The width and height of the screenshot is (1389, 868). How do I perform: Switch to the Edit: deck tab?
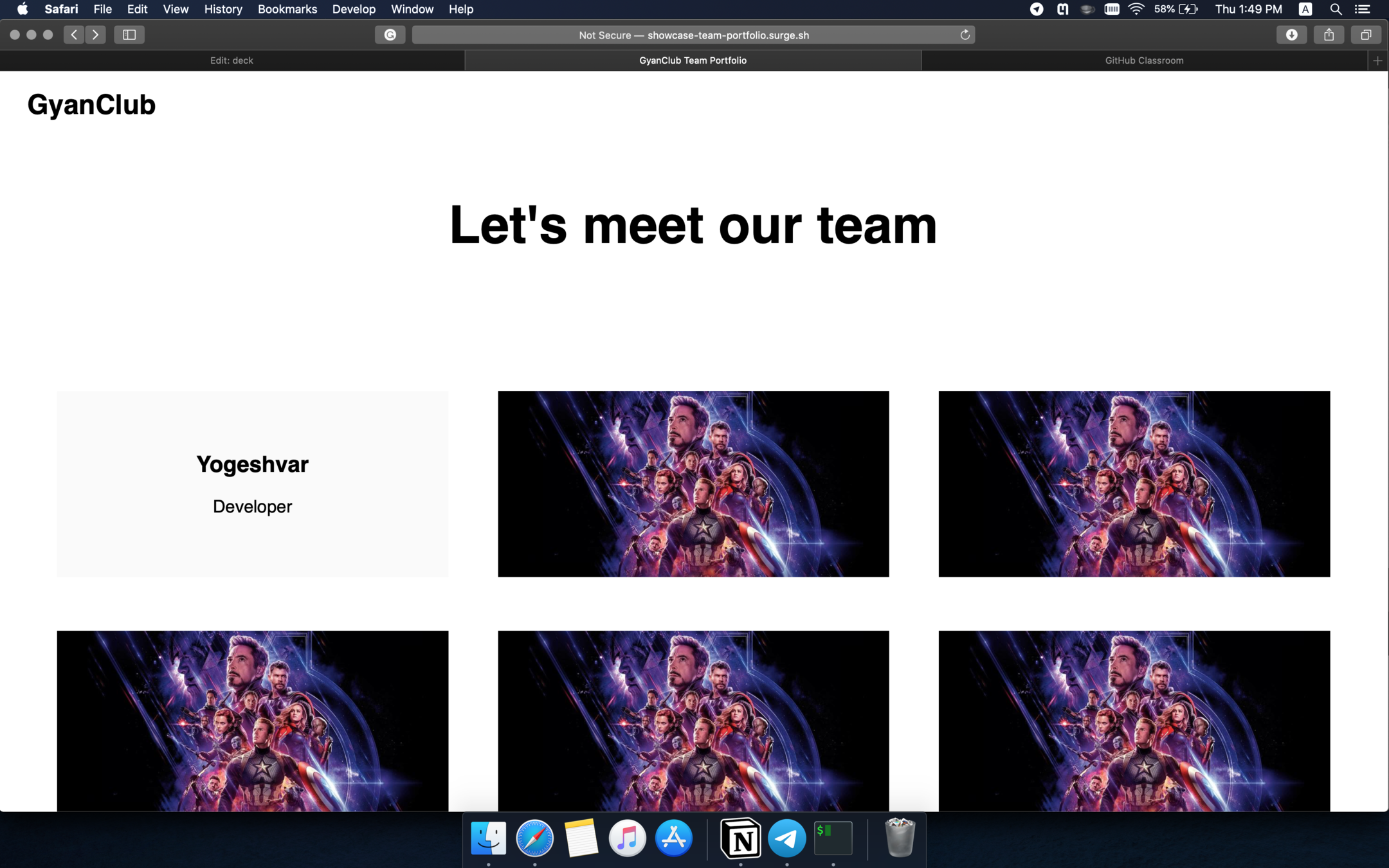[232, 60]
